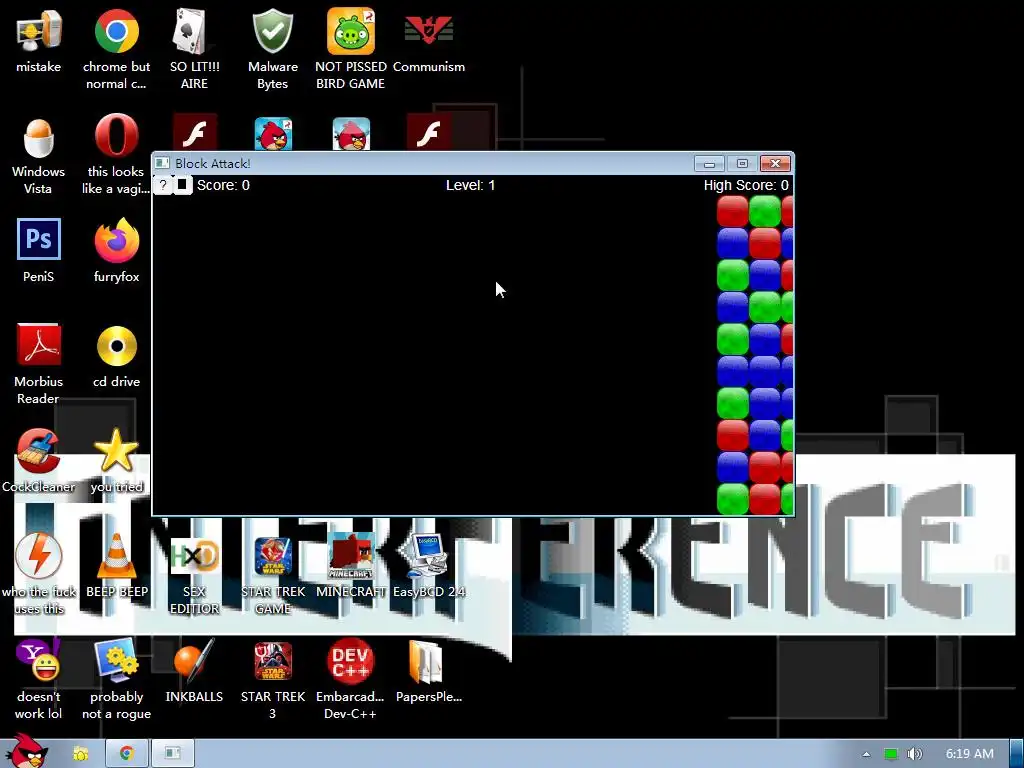Click the Show Desktop strip at taskbar end
This screenshot has width=1024, height=768.
click(1017, 754)
